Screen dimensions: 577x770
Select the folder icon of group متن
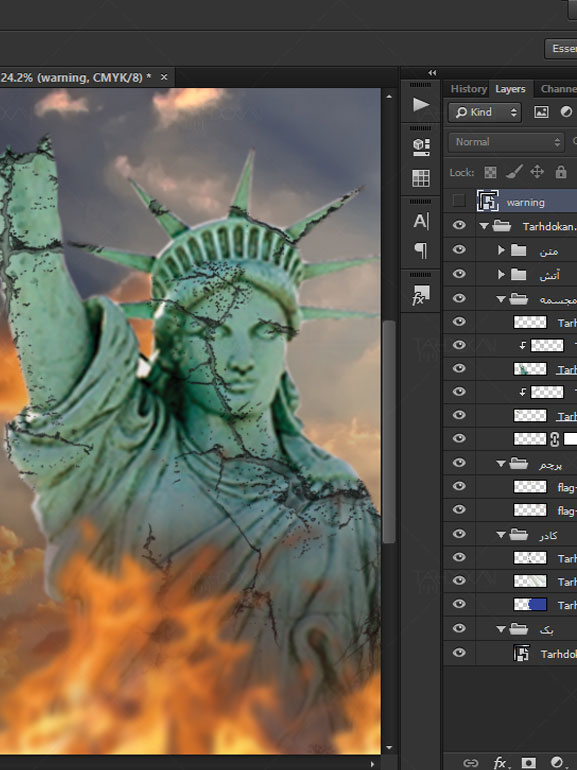[519, 250]
